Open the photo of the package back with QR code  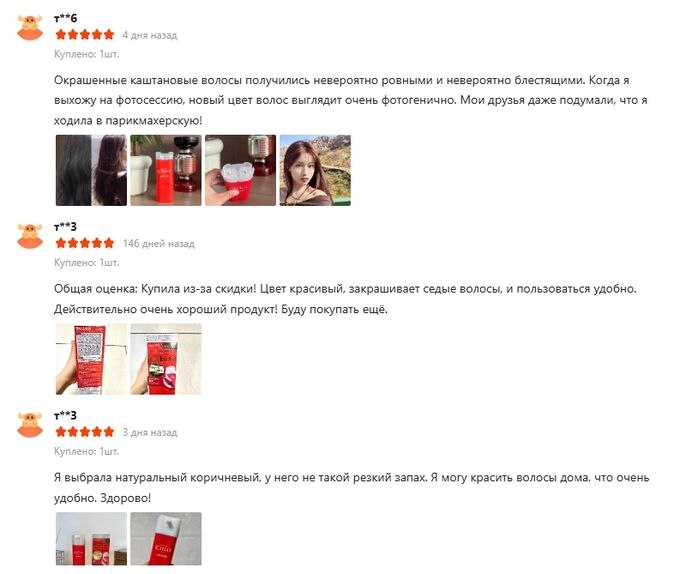[92, 359]
